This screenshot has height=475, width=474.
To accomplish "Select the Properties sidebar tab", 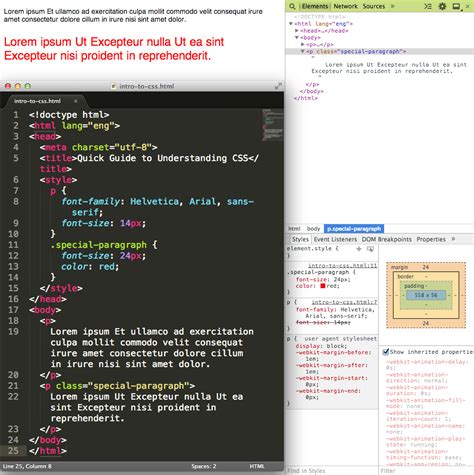I will (x=431, y=239).
